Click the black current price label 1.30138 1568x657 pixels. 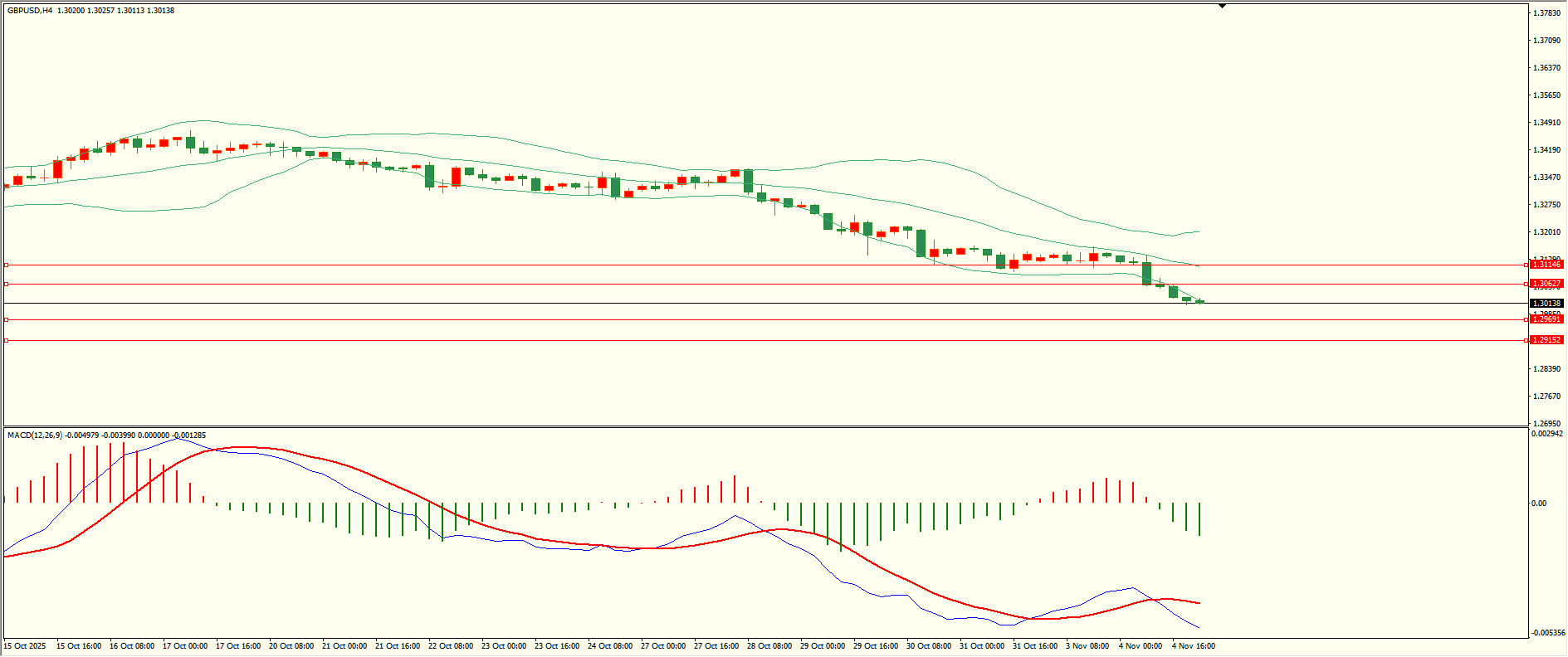tap(1546, 304)
